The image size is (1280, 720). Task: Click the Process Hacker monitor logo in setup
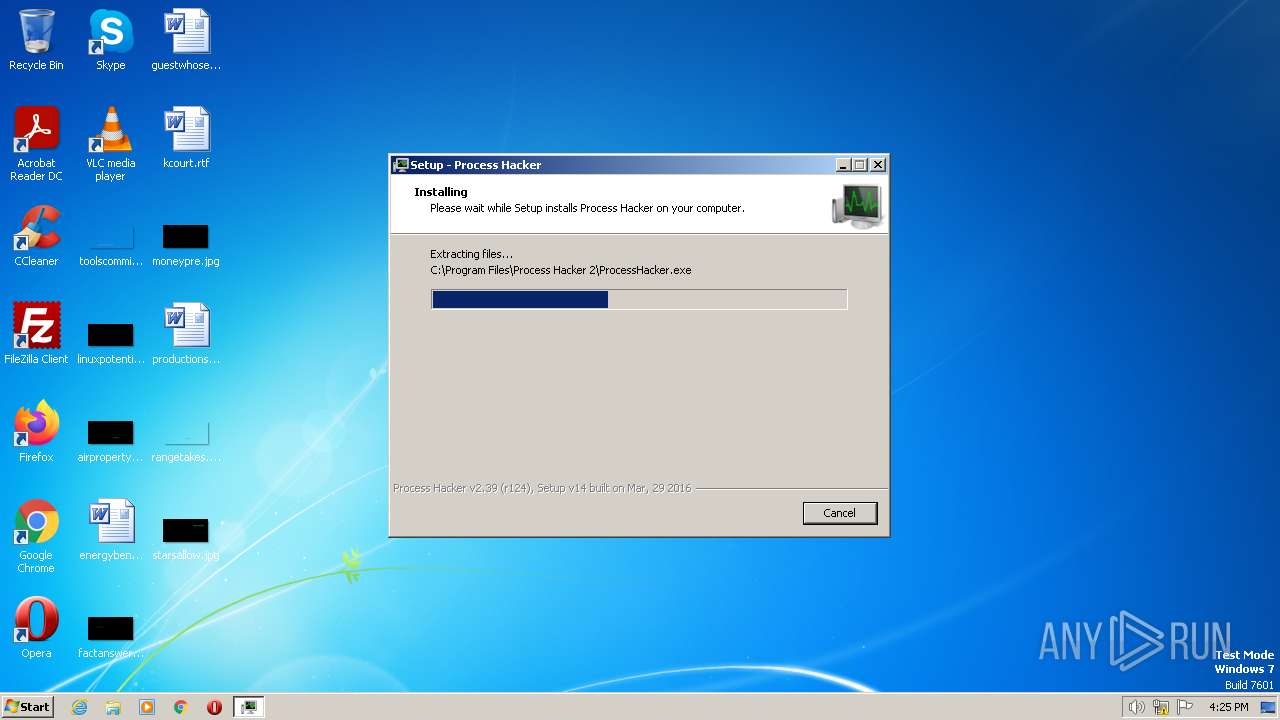[x=857, y=206]
